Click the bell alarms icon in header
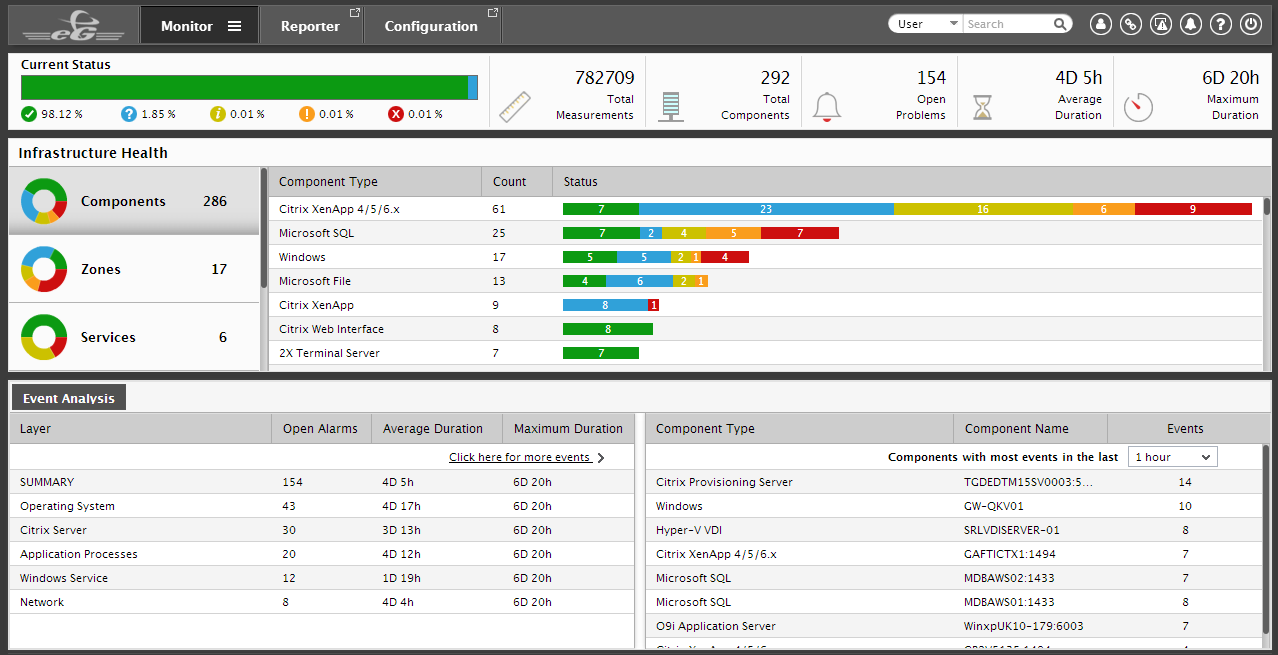The width and height of the screenshot is (1278, 655). coord(1190,25)
